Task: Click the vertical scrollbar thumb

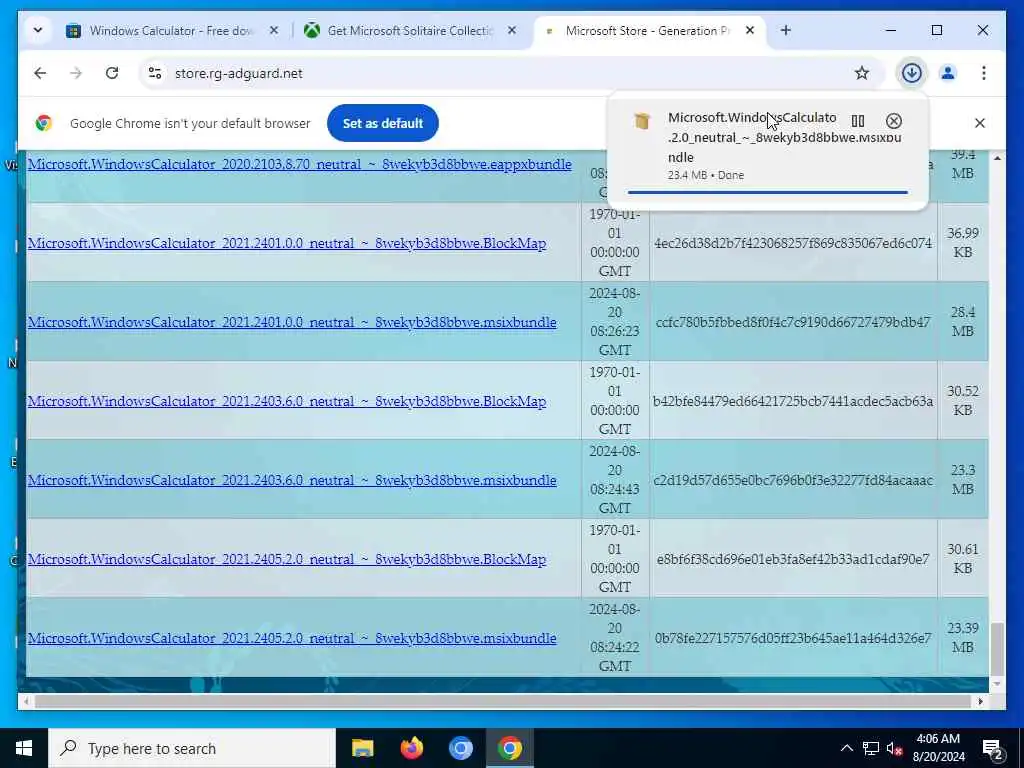Action: 997,649
